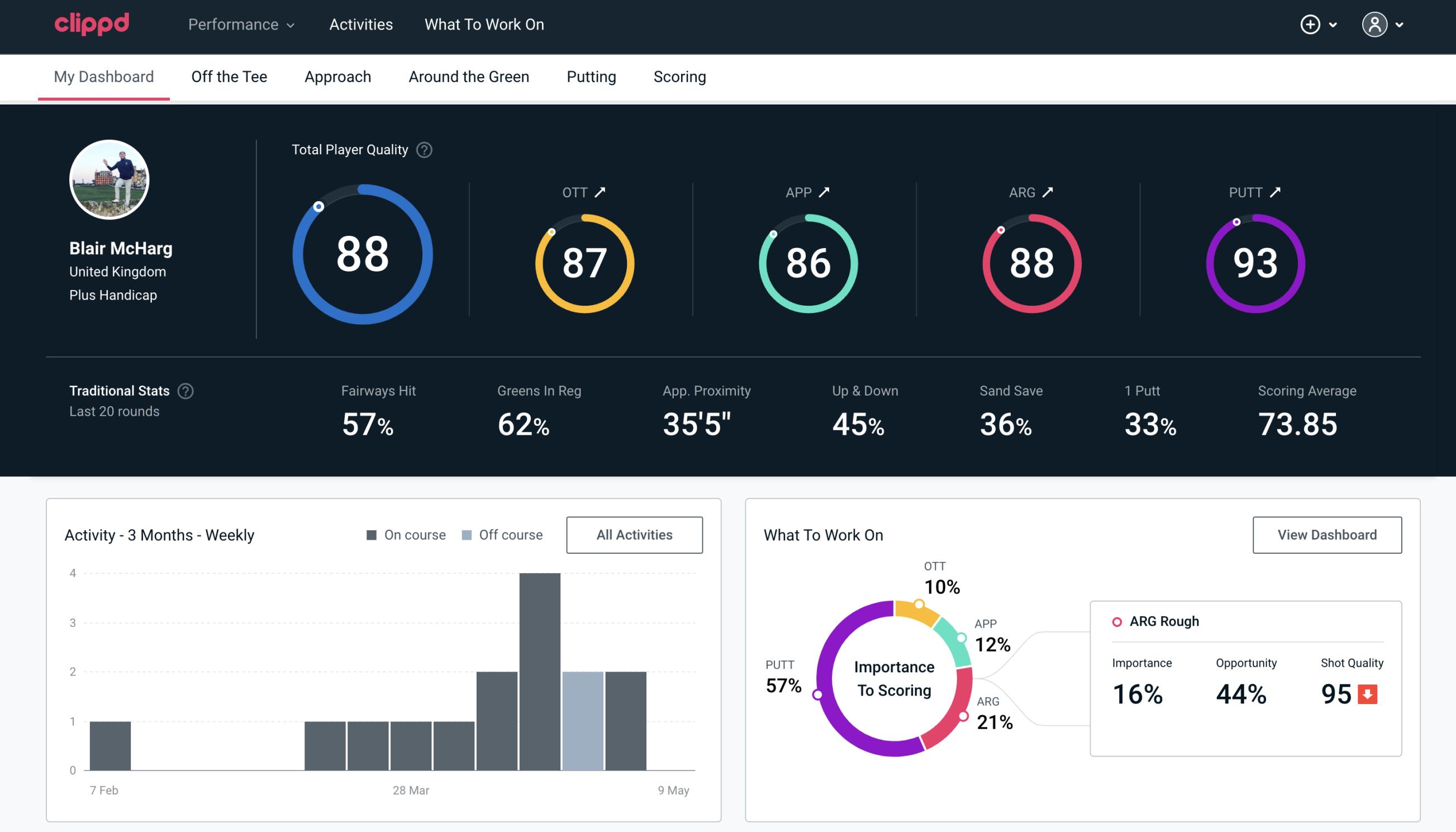Click the Total Player Quality help icon
Image resolution: width=1456 pixels, height=832 pixels.
click(423, 150)
